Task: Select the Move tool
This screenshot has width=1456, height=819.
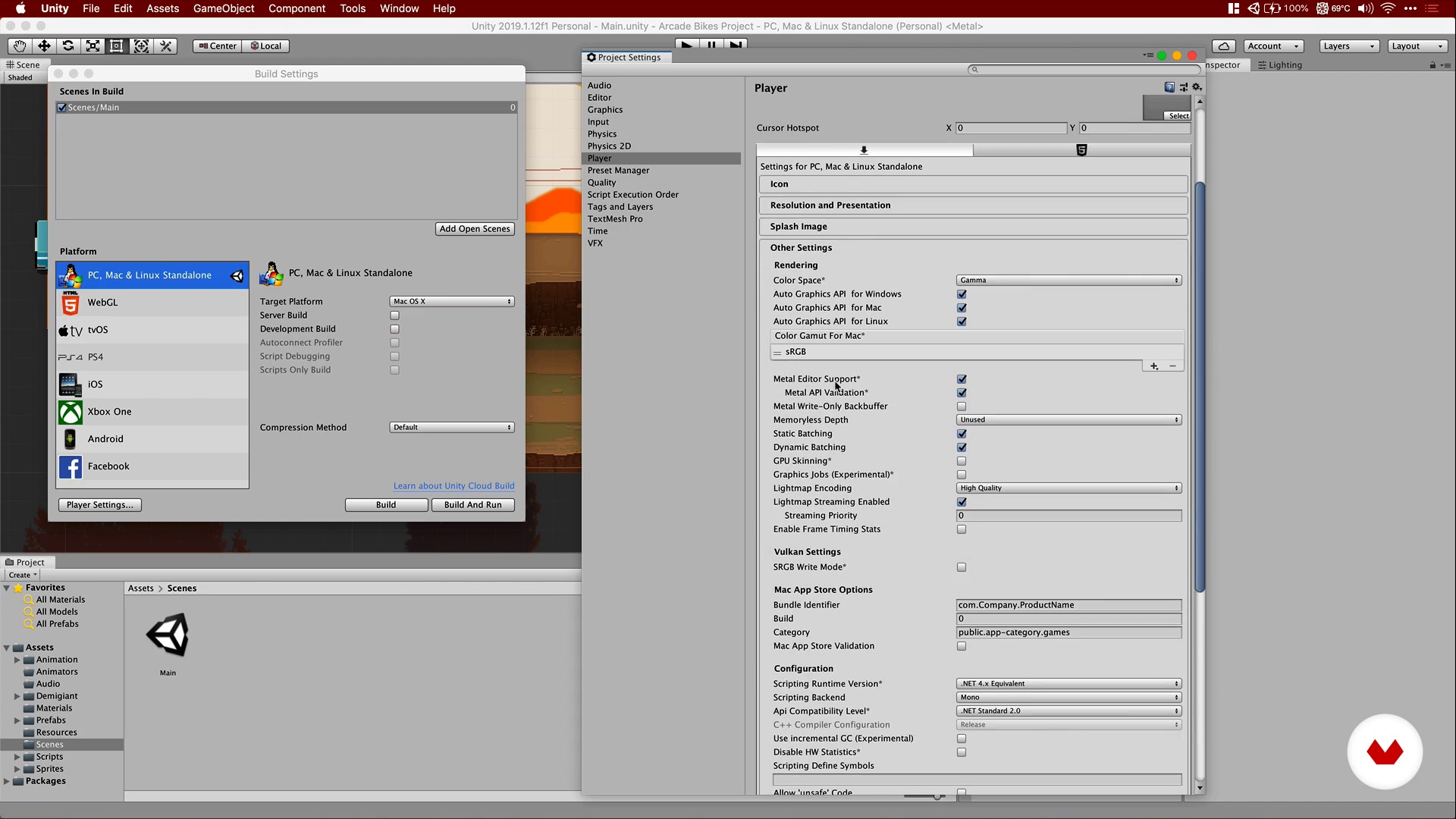Action: point(44,46)
